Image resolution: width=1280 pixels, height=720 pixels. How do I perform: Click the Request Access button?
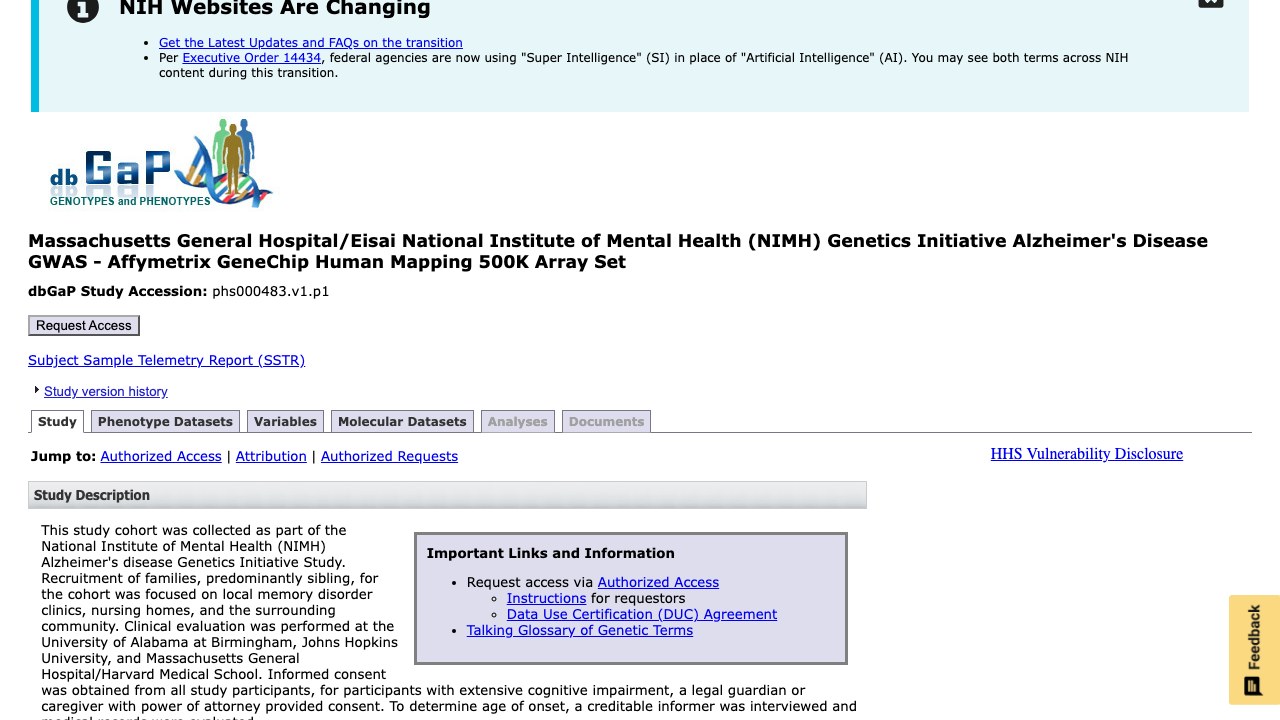point(84,325)
